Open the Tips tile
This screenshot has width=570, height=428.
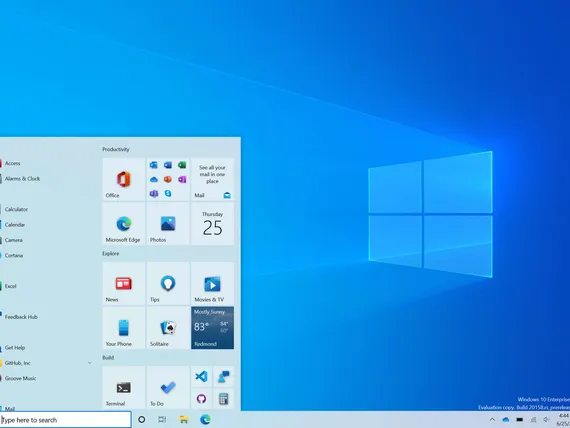[x=168, y=283]
